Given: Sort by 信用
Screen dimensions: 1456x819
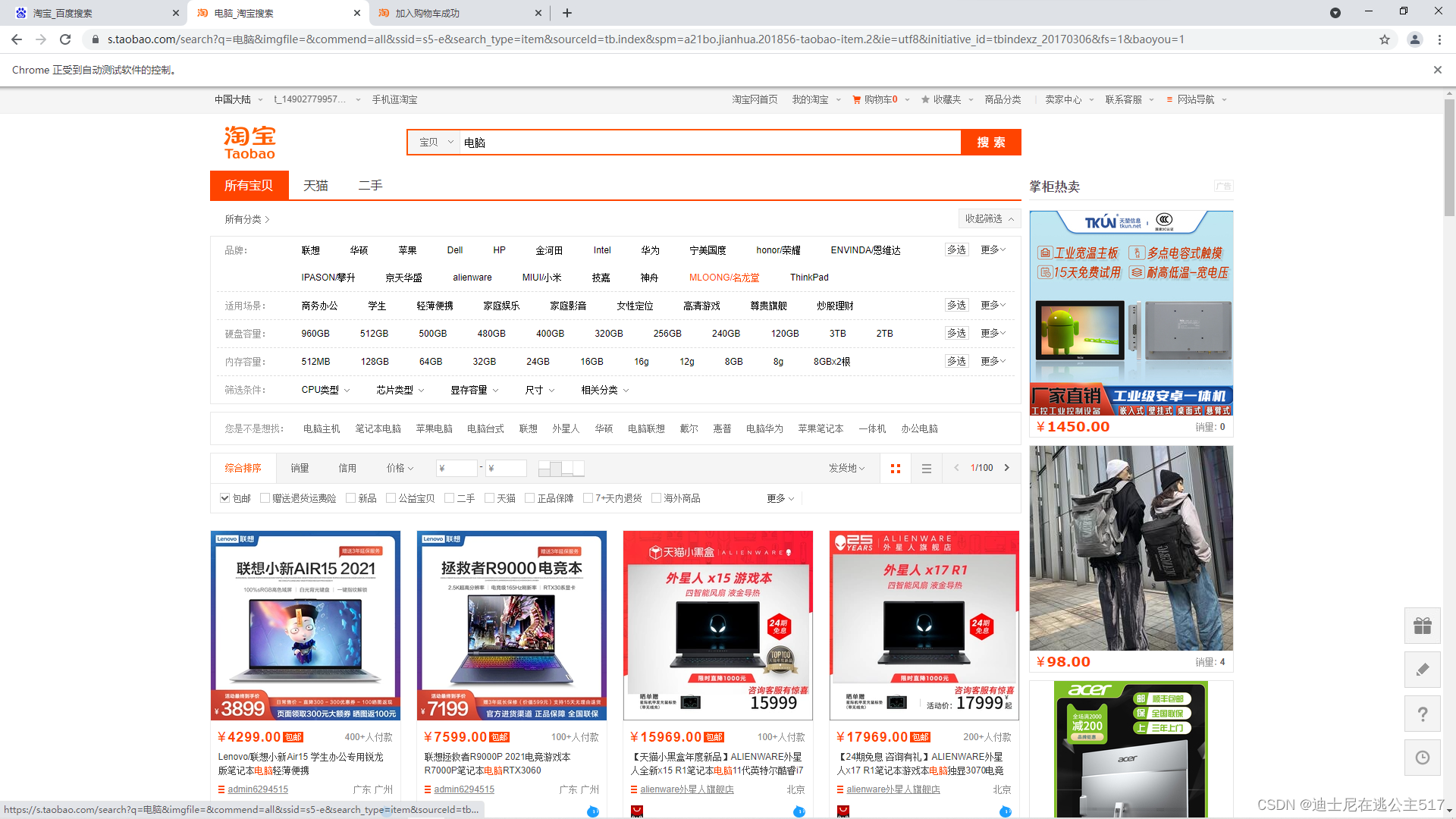Looking at the screenshot, I should [x=347, y=469].
